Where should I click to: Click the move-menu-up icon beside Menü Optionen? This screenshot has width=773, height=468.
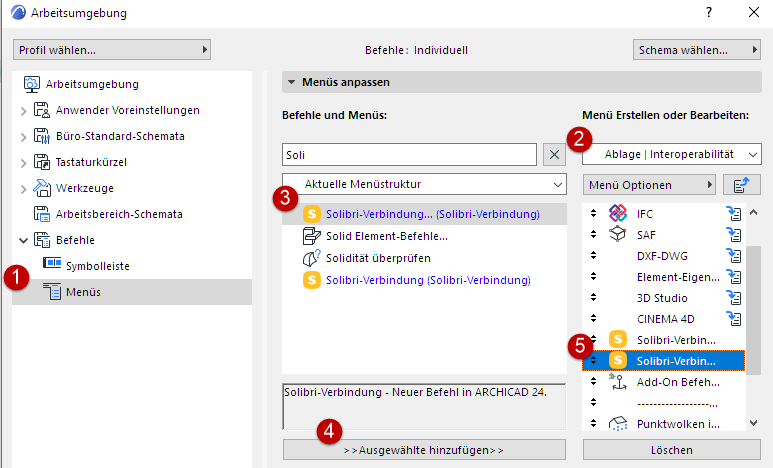[741, 184]
